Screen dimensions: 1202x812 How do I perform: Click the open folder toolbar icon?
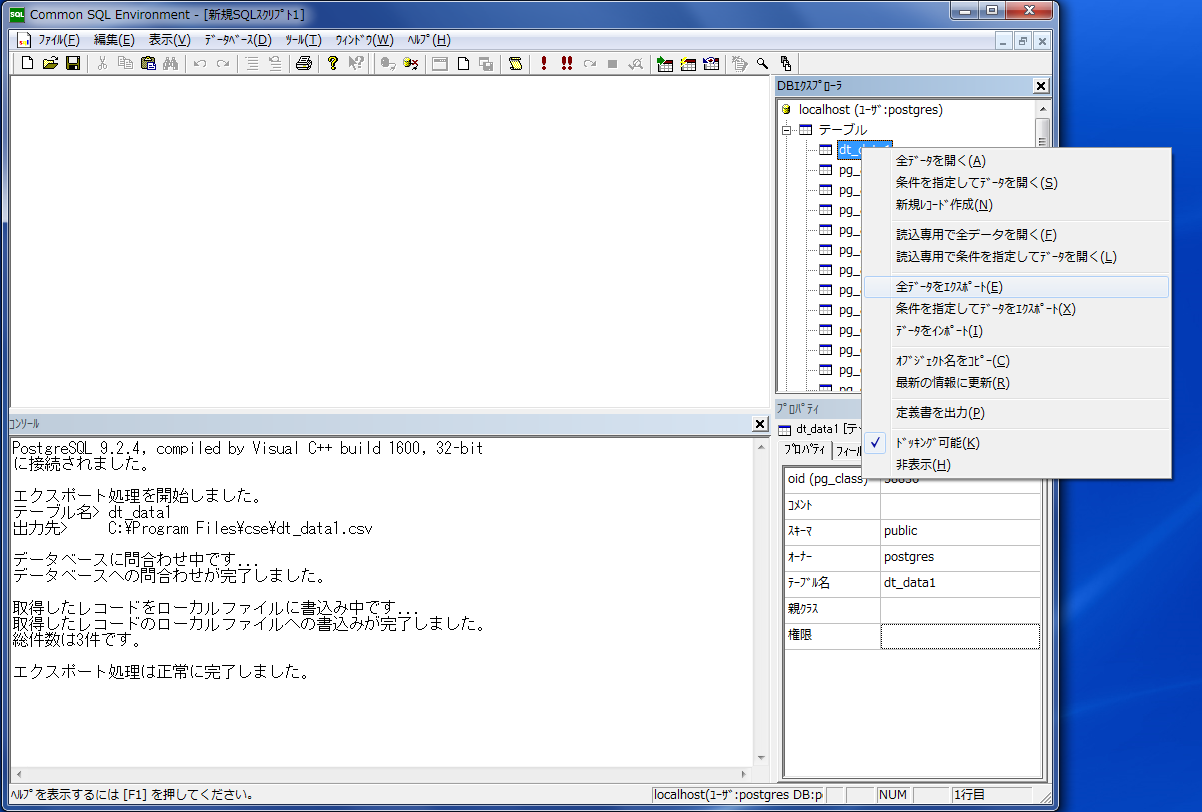[x=50, y=63]
